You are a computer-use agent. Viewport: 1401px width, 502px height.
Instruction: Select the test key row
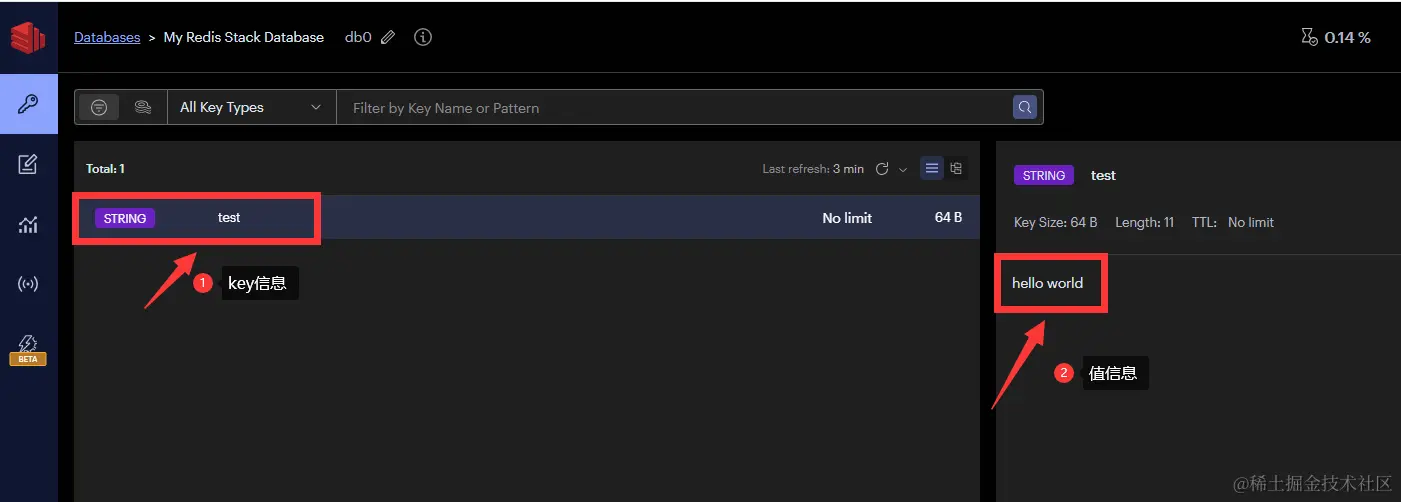(527, 218)
